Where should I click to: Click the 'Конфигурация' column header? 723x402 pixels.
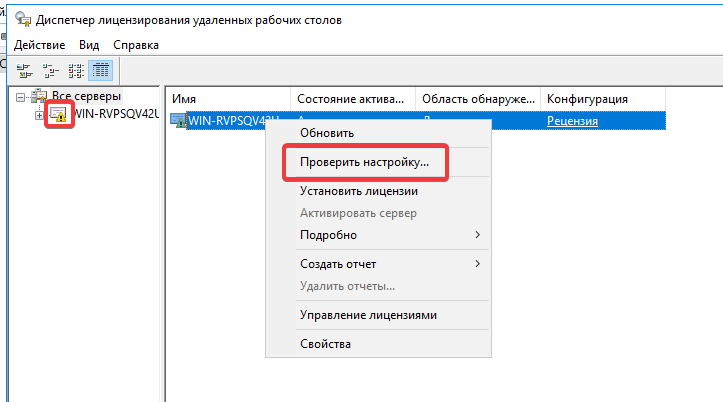pyautogui.click(x=587, y=99)
